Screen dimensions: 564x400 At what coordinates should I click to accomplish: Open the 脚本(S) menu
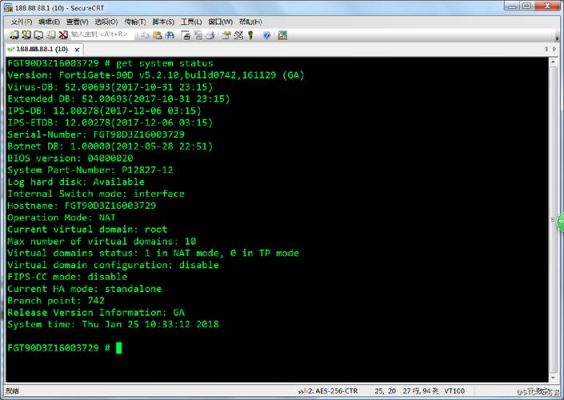[163, 22]
